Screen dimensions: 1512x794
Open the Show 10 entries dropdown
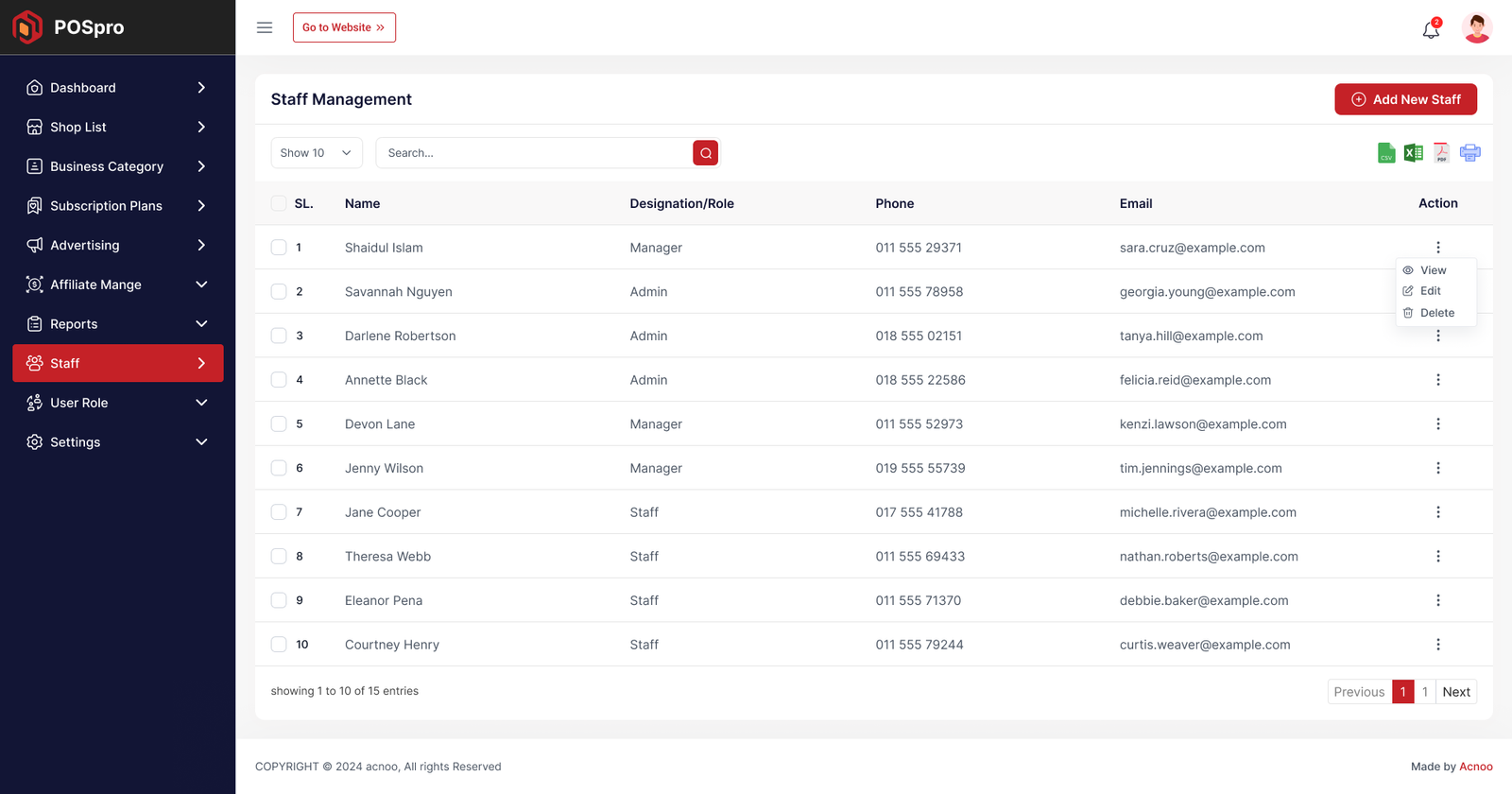[x=316, y=153]
